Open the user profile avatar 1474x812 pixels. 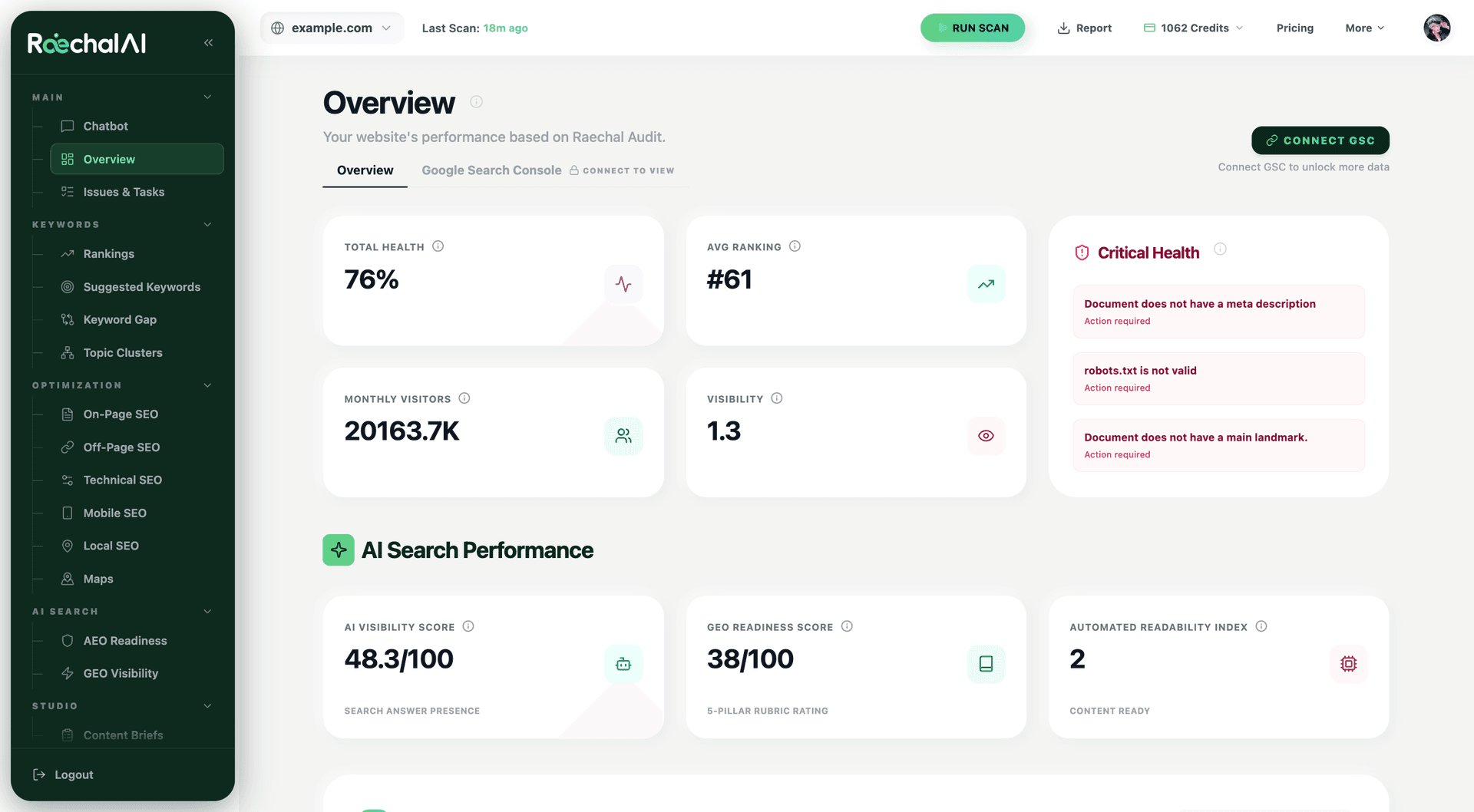point(1436,28)
